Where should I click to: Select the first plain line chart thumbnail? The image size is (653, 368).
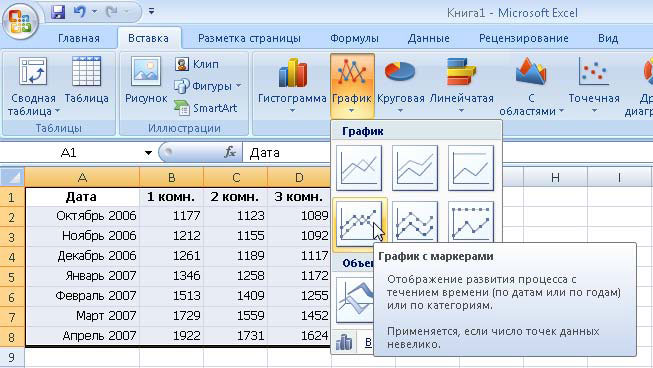coord(359,168)
